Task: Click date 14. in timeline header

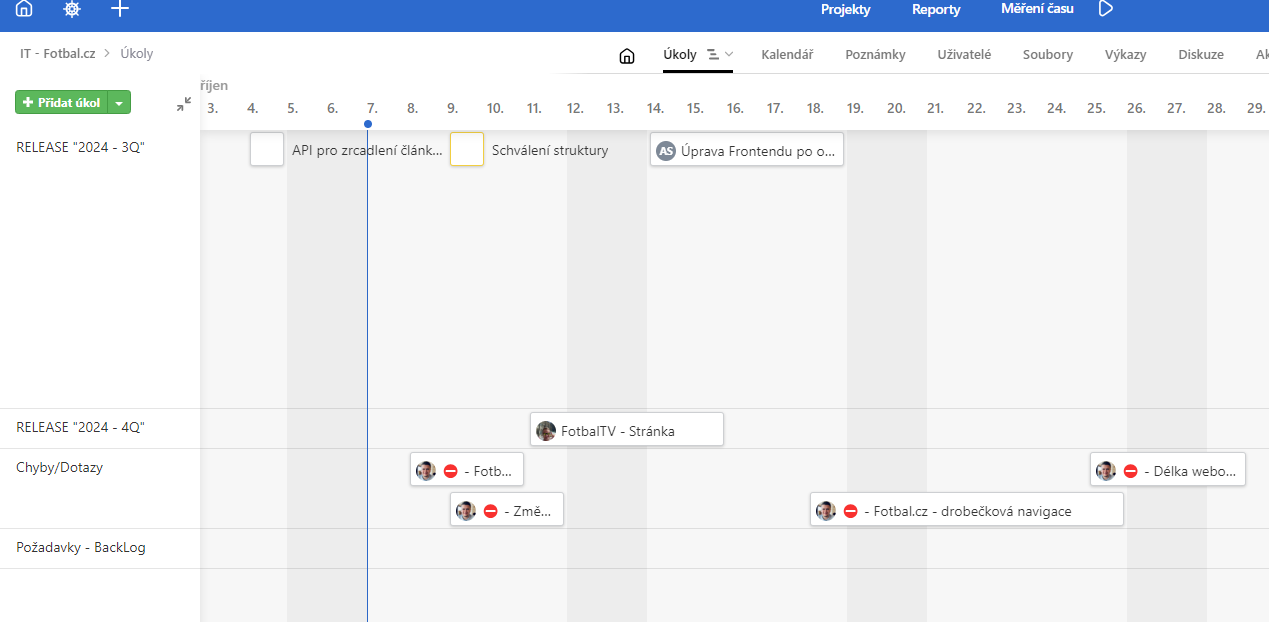Action: tap(655, 108)
